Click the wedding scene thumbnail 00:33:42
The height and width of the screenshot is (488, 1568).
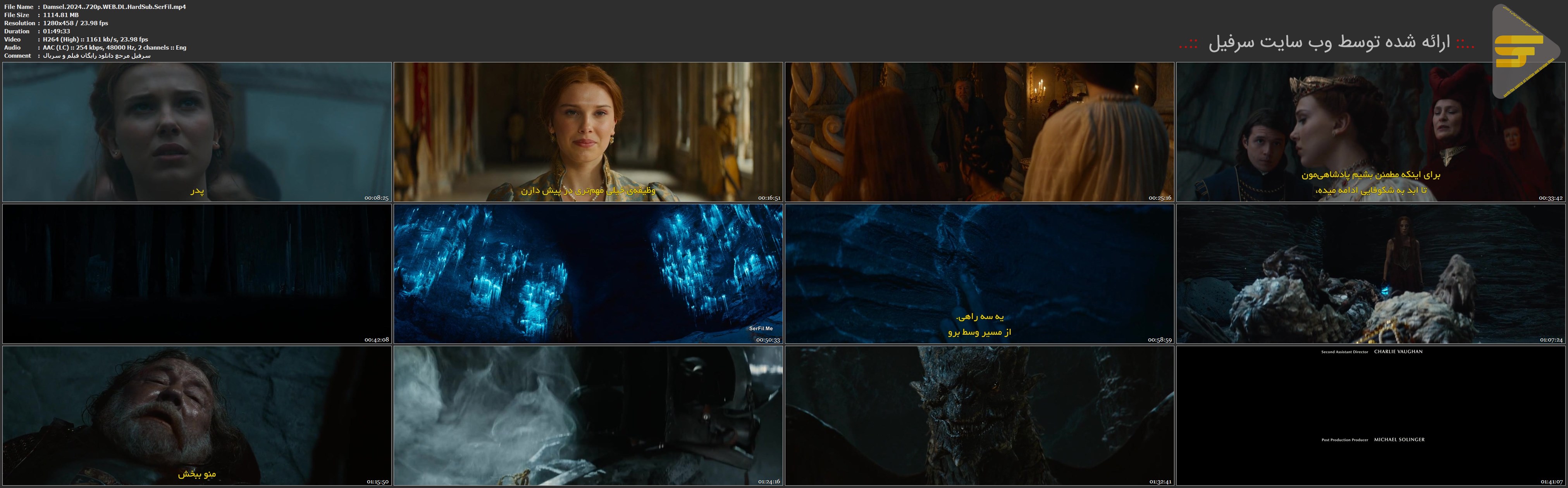[x=1370, y=132]
